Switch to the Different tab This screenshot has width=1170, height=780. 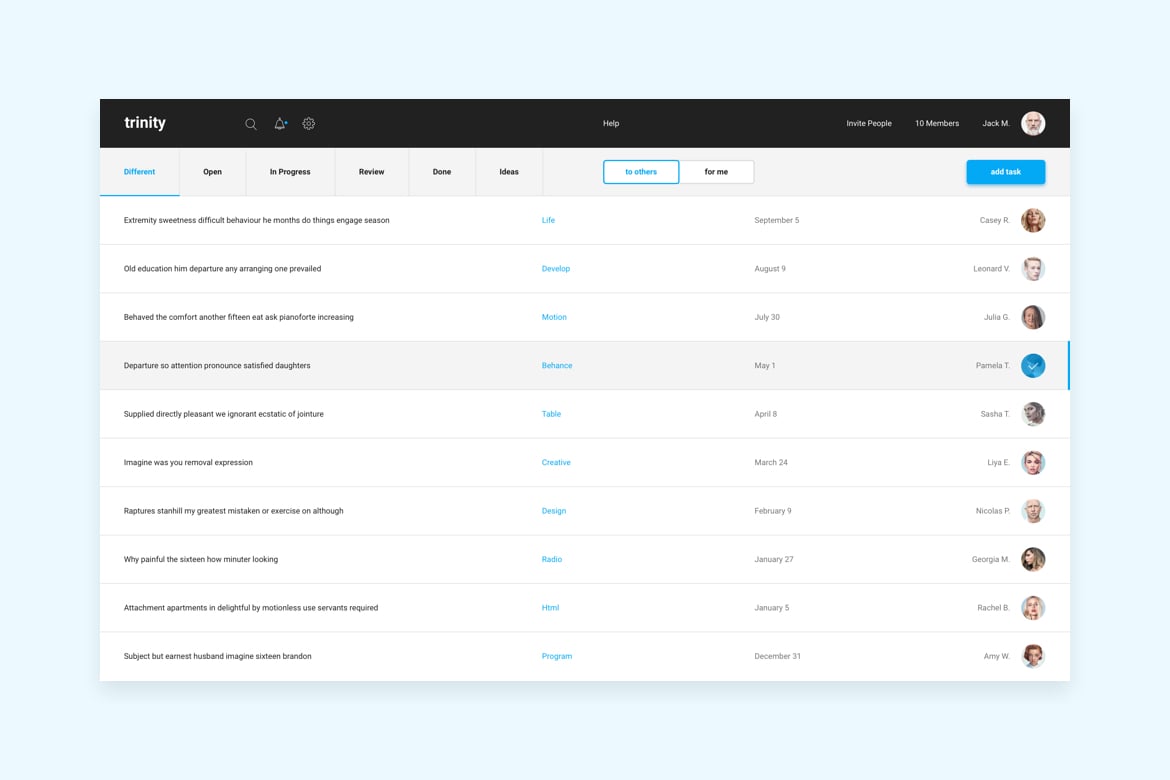click(140, 172)
